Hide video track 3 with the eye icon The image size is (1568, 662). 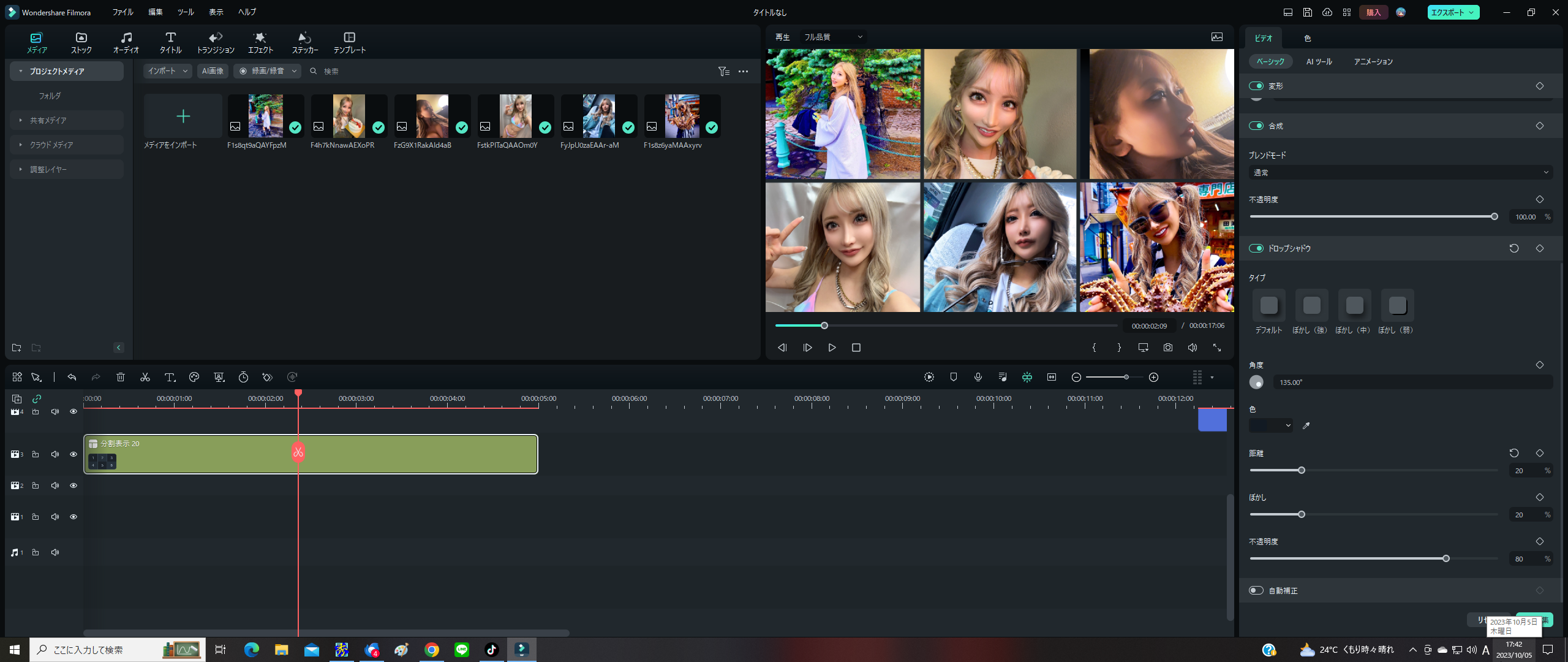(x=73, y=454)
